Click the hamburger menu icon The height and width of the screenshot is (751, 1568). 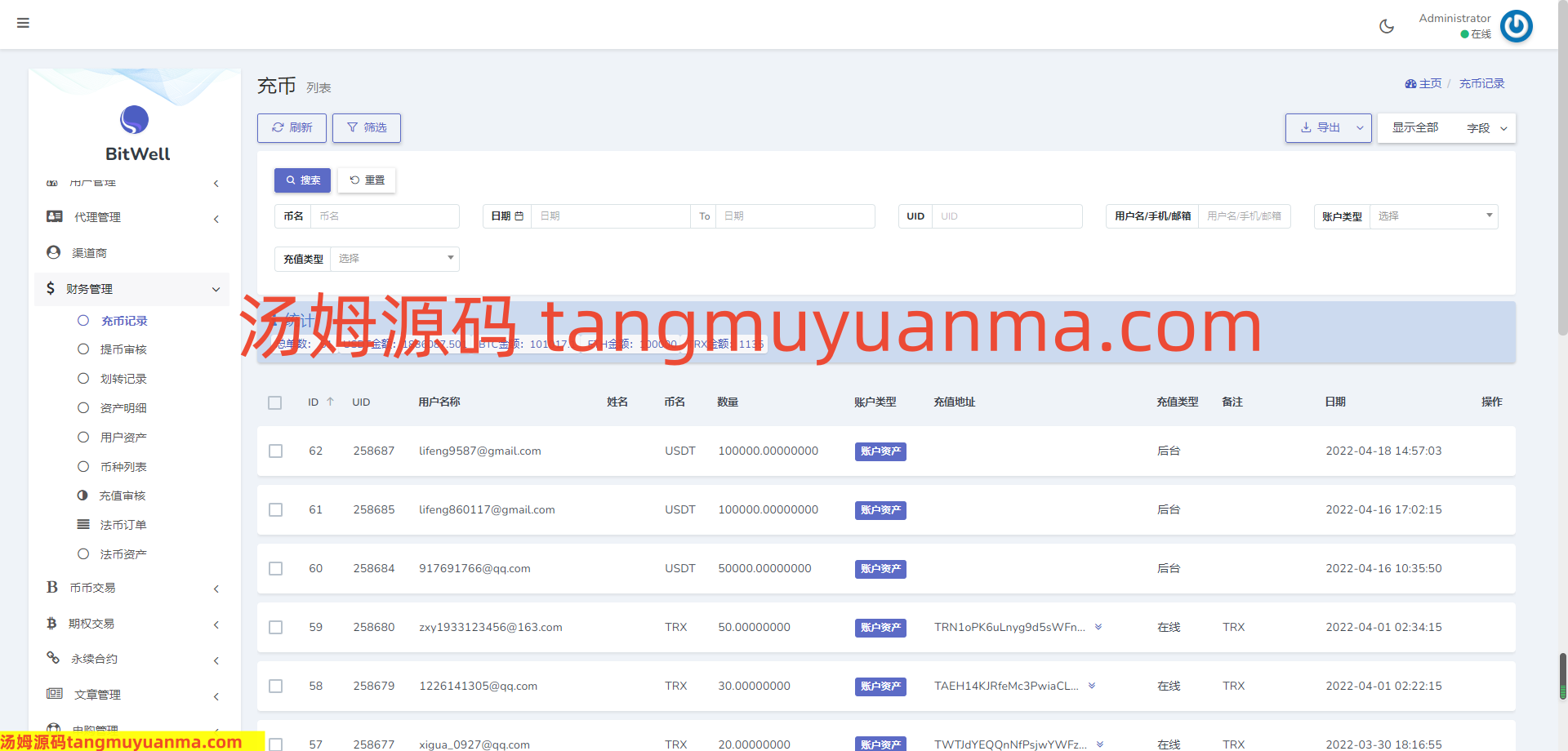coord(23,23)
